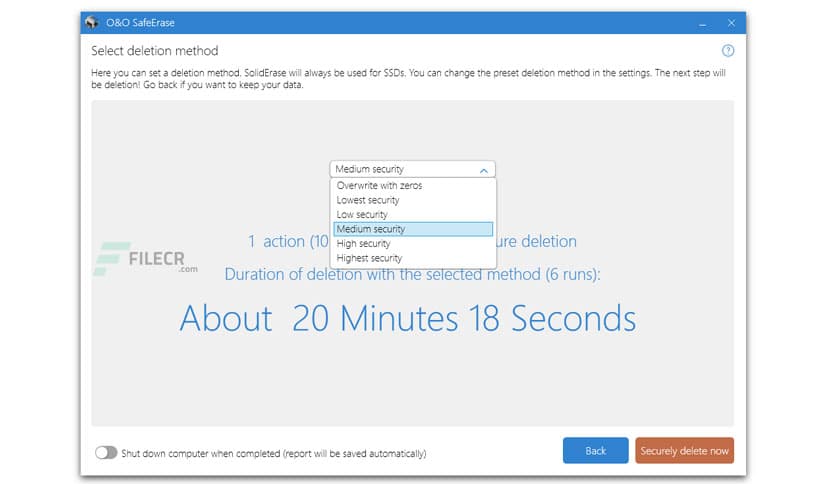The height and width of the screenshot is (484, 836).
Task: Choose Lowest security from the list
Action: tap(368, 200)
